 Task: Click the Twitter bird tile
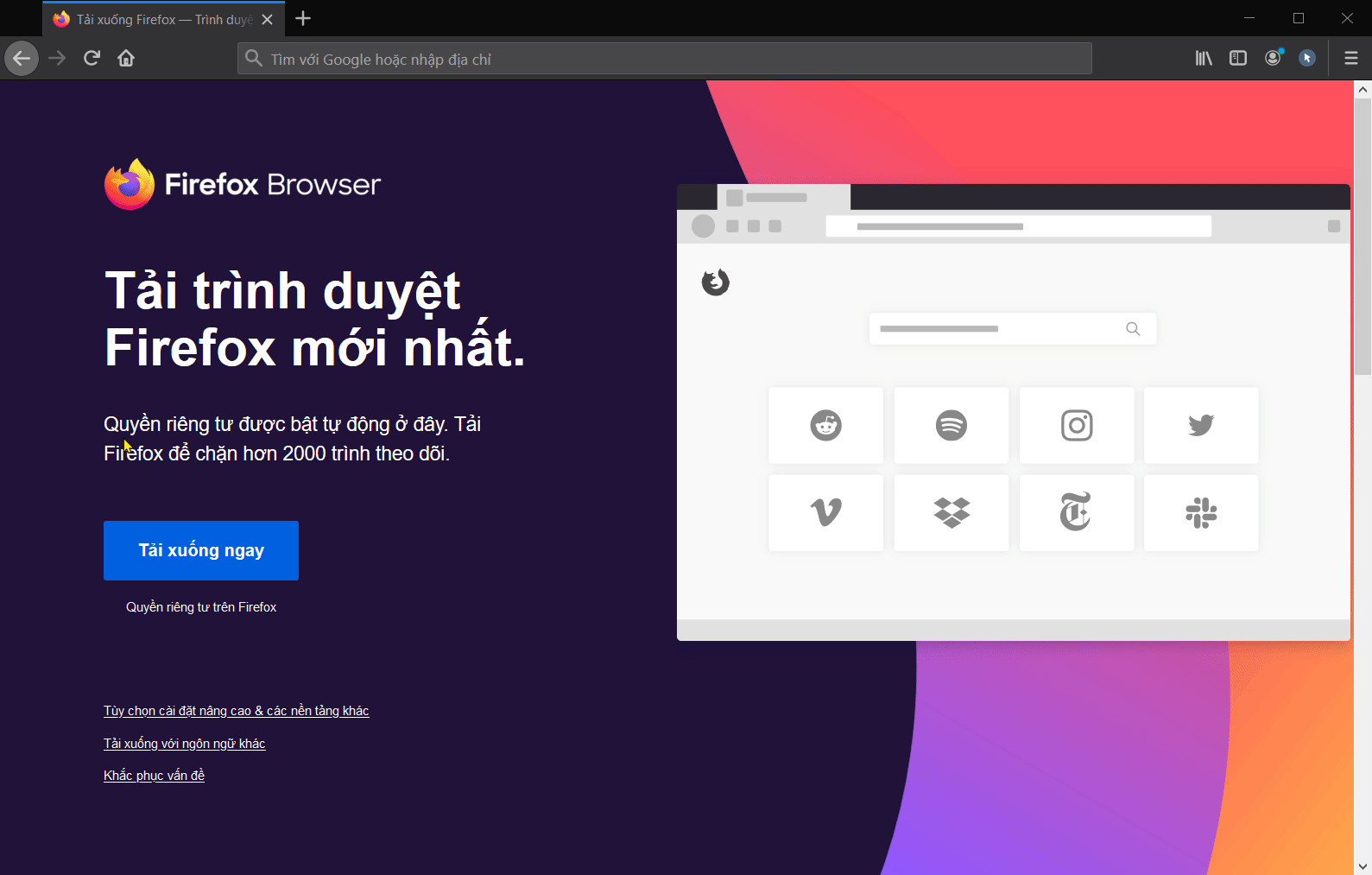(x=1201, y=425)
